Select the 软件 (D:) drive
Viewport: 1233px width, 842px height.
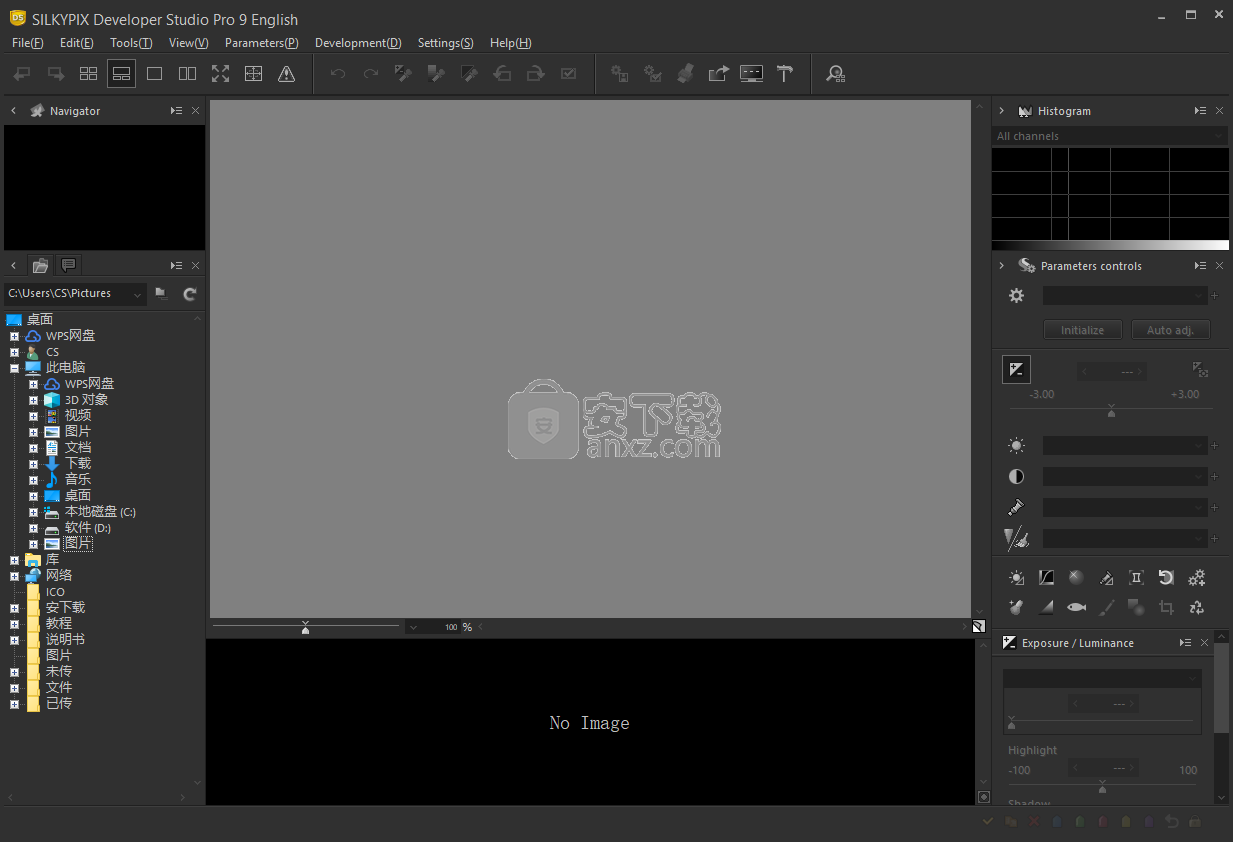(88, 528)
